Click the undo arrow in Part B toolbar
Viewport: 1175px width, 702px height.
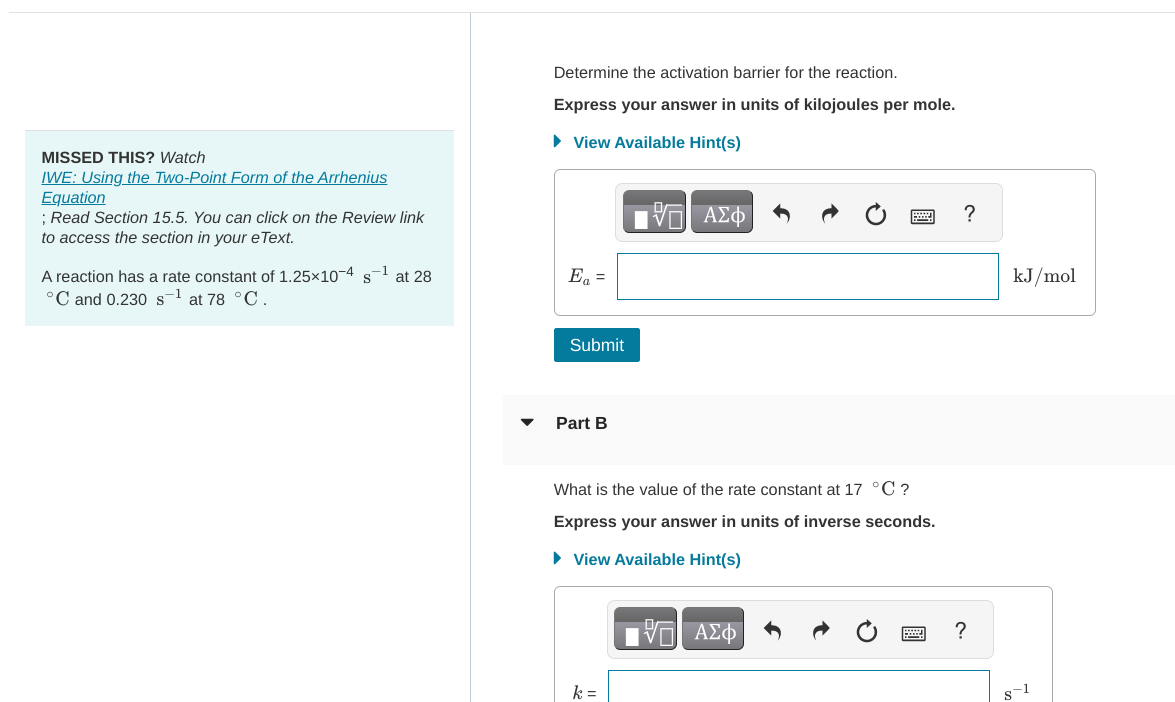774,630
